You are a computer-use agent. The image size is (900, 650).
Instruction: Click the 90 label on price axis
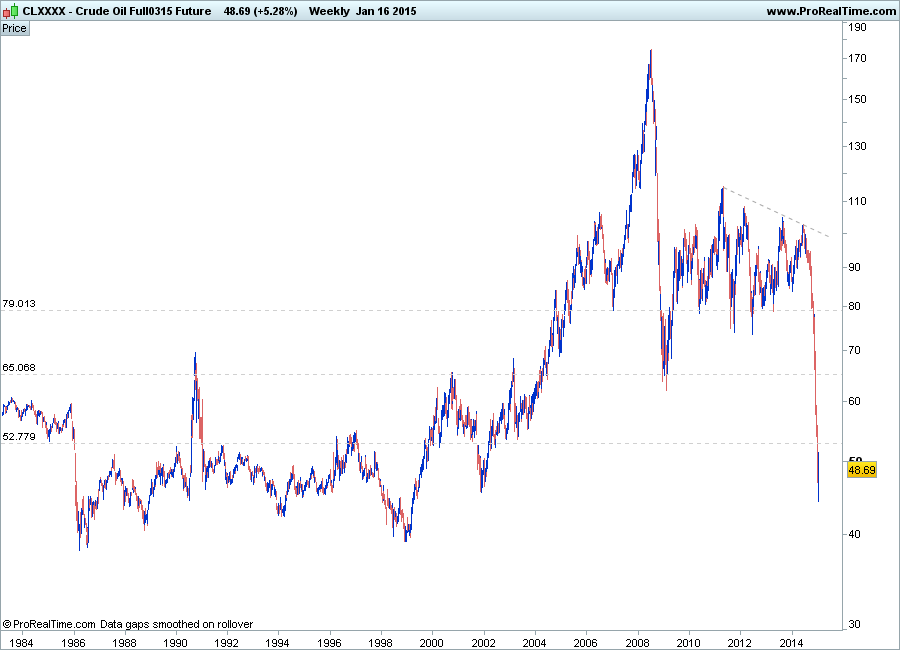click(x=855, y=268)
